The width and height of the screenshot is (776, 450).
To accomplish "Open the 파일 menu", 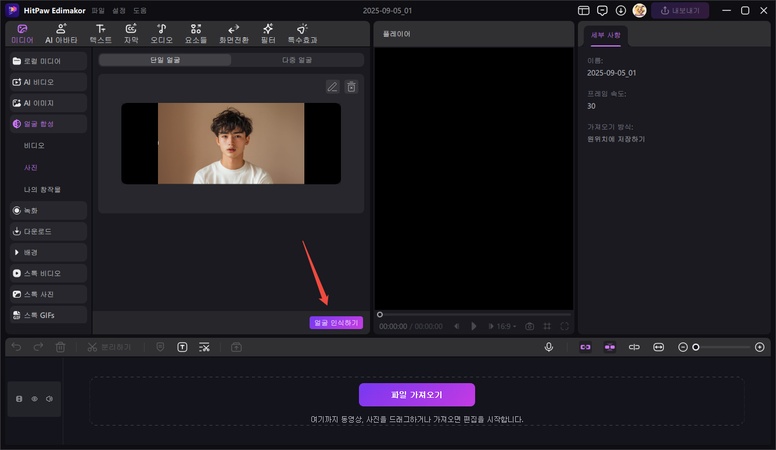I will 98,10.
